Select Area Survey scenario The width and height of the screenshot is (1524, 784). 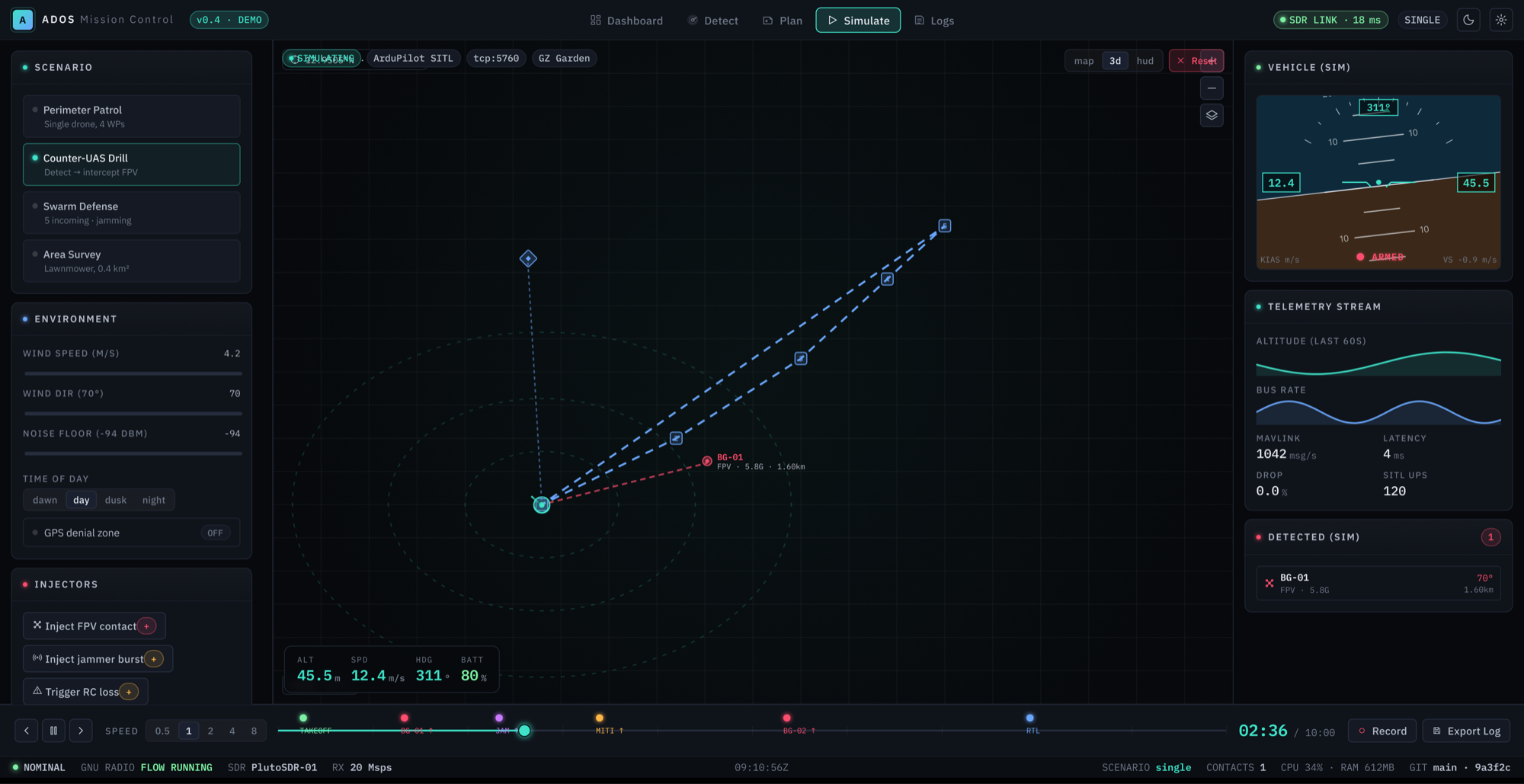pyautogui.click(x=132, y=261)
